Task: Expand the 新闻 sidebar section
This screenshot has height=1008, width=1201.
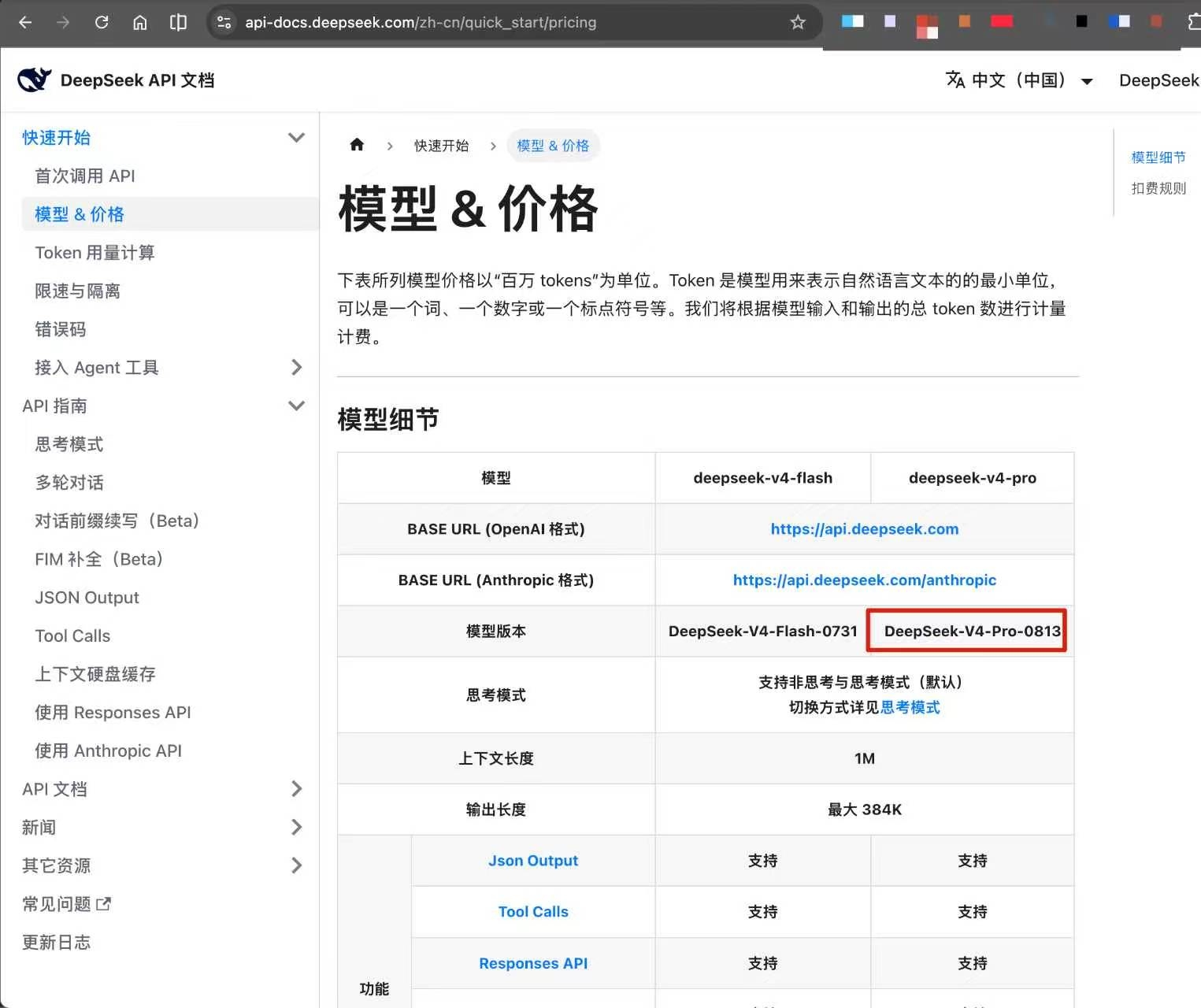Action: [x=296, y=827]
